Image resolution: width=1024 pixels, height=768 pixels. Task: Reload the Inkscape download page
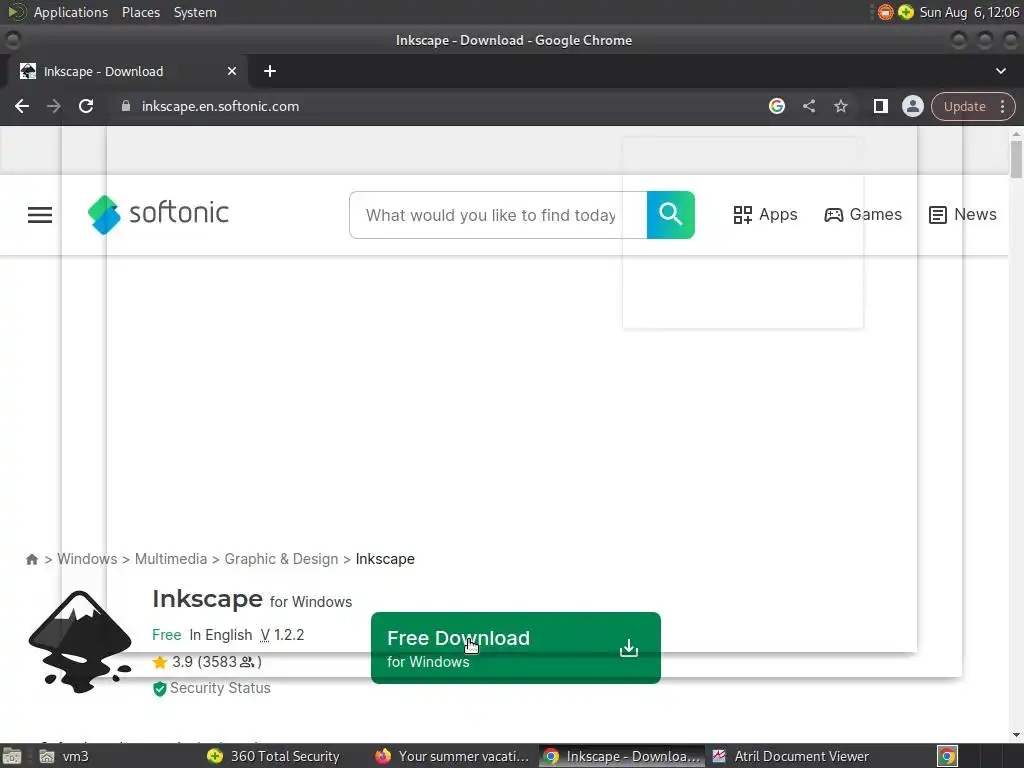pos(86,106)
